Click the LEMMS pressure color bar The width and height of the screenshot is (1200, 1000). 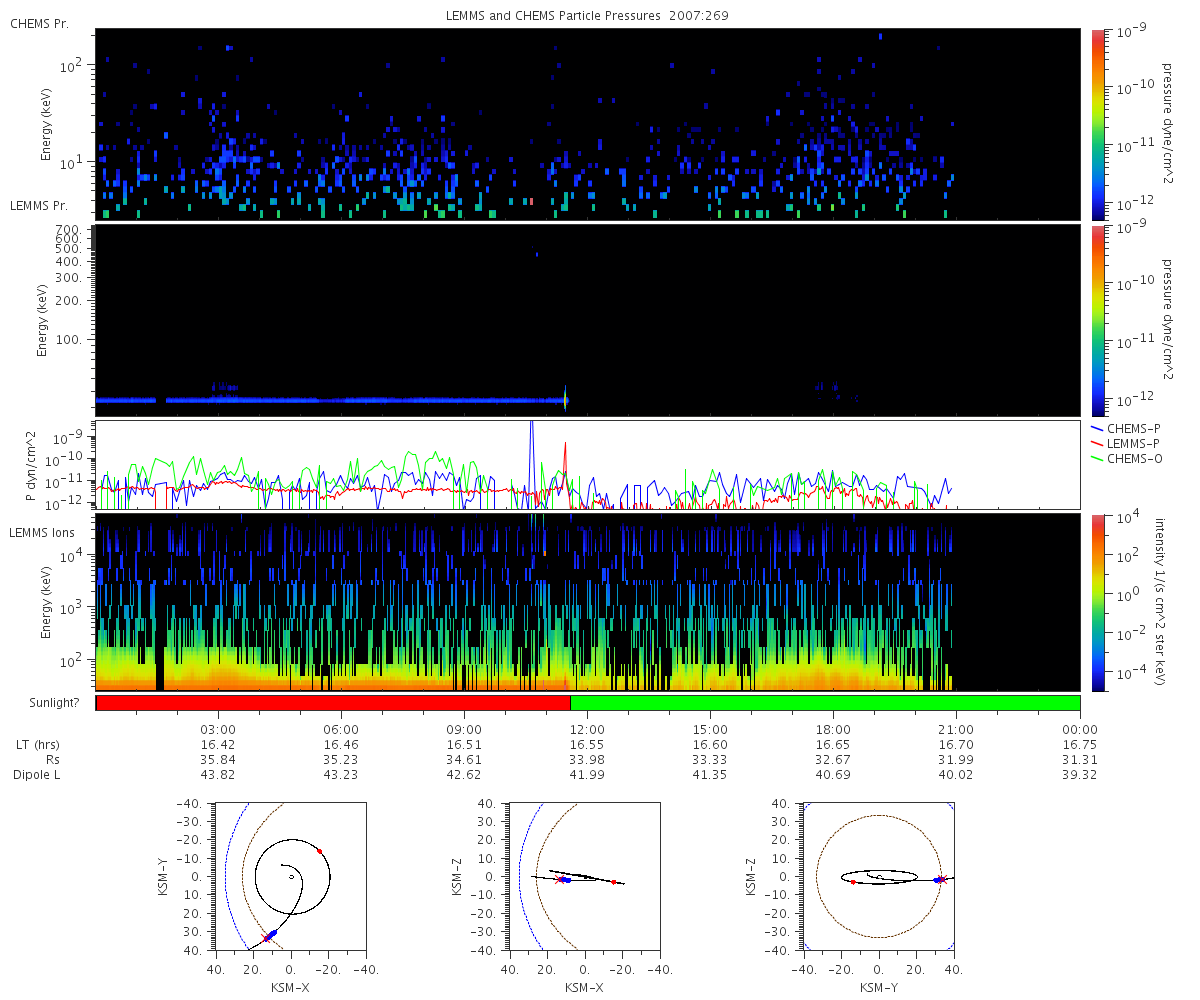(1098, 320)
